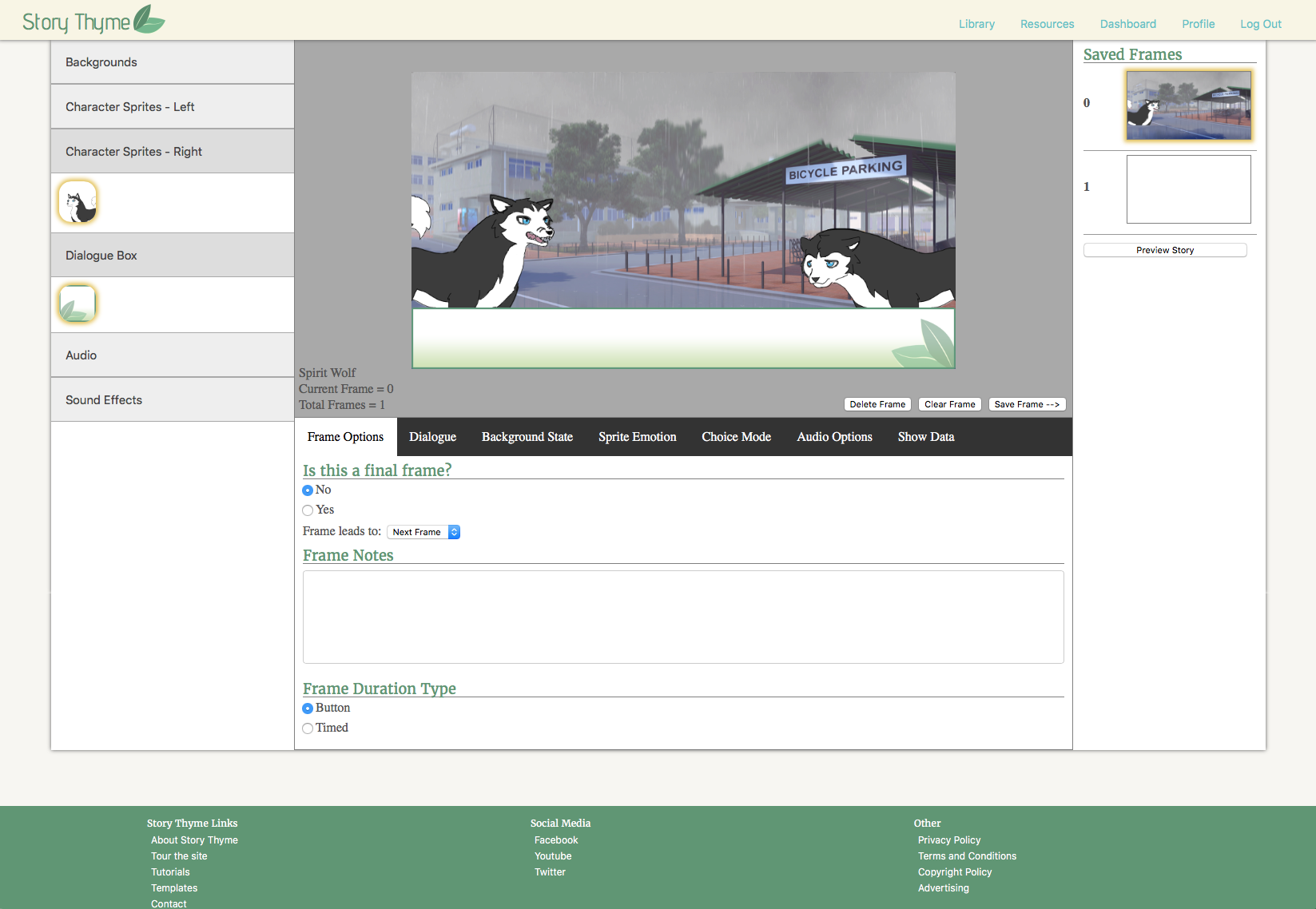Select Yes for final frame
This screenshot has width=1316, height=909.
pyautogui.click(x=308, y=510)
